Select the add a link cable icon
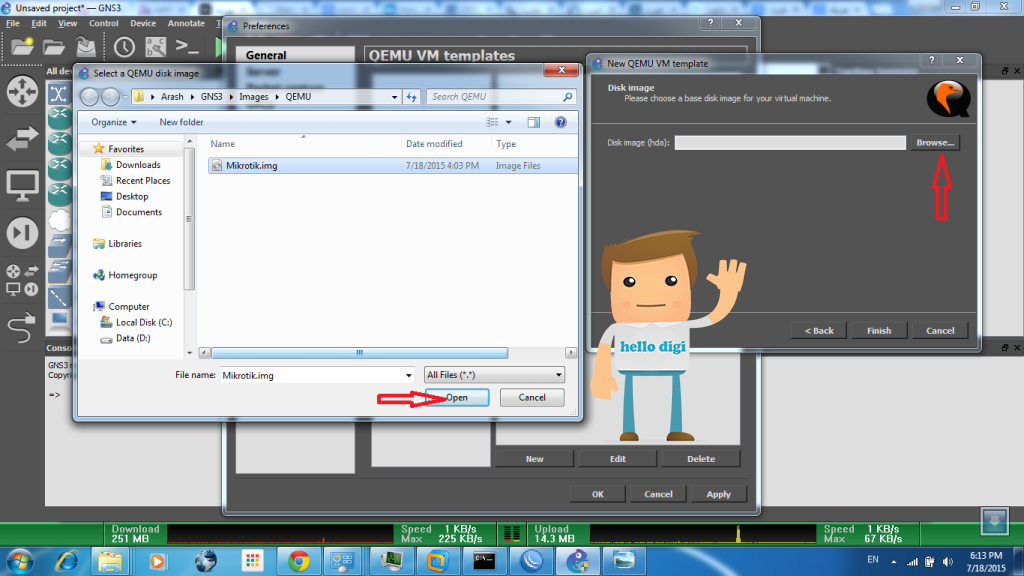Screen dimensions: 1024x576 click(22, 327)
